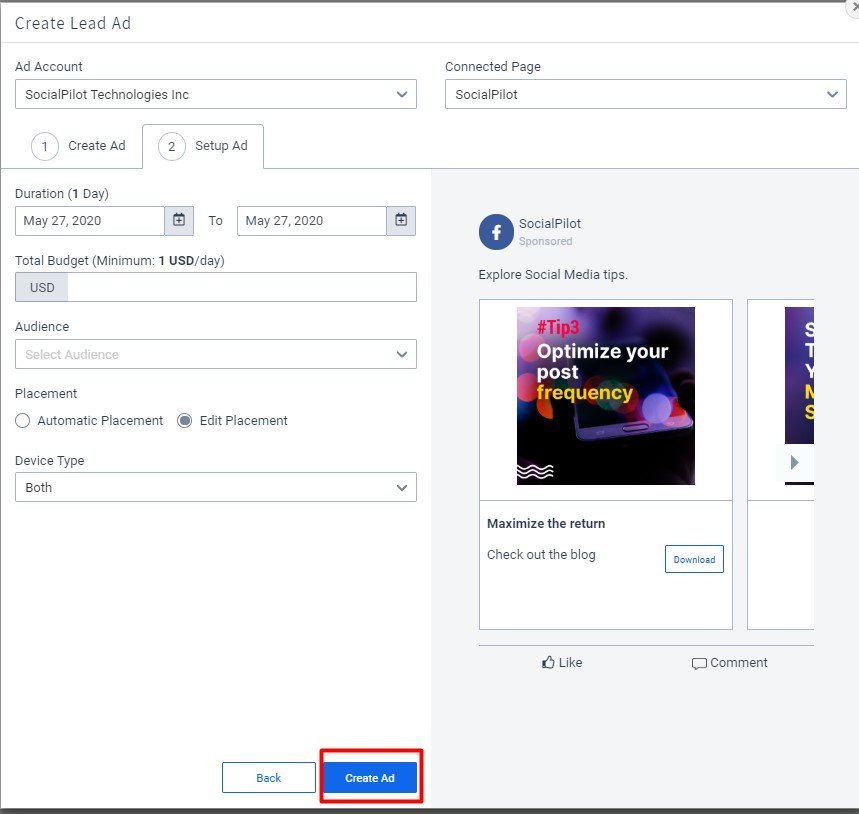Click the Download button in ad preview
859x814 pixels.
[x=694, y=559]
